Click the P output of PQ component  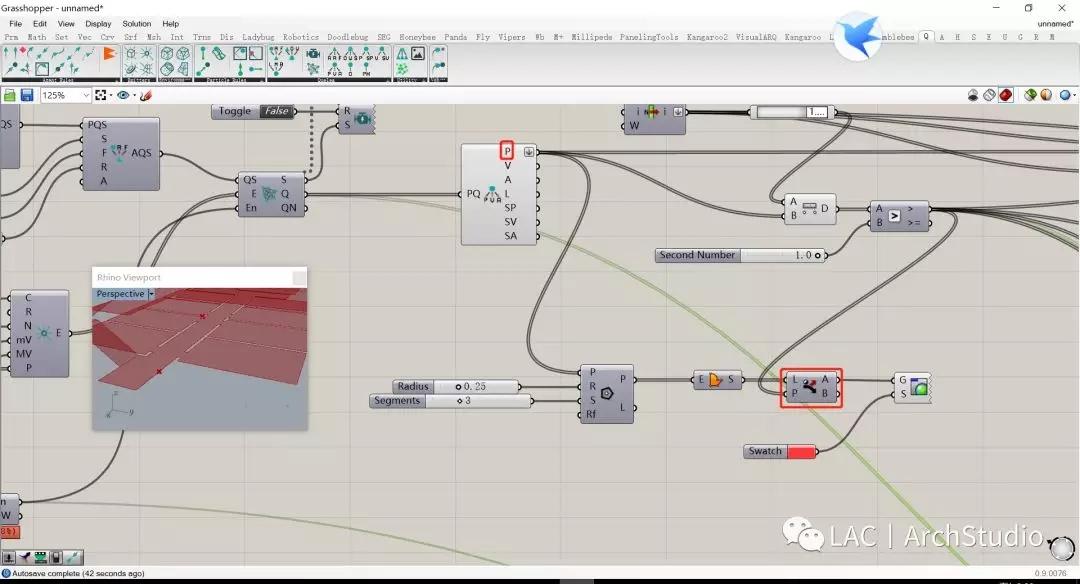507,151
